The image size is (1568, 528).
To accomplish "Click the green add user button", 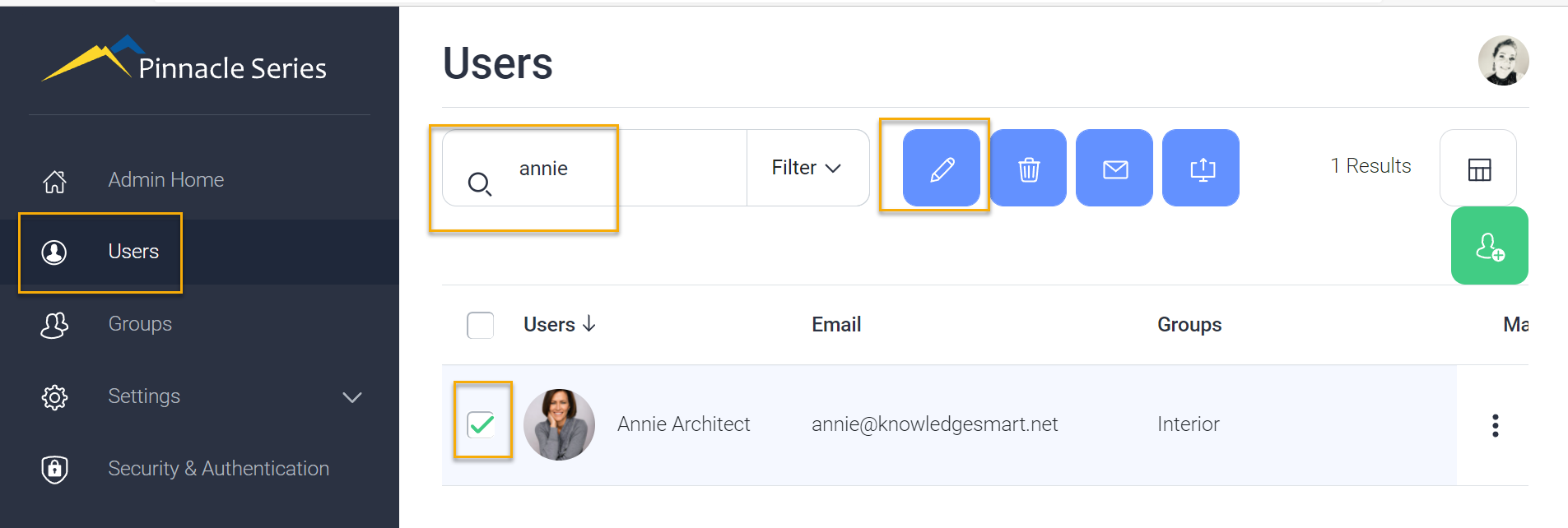I will (x=1490, y=246).
